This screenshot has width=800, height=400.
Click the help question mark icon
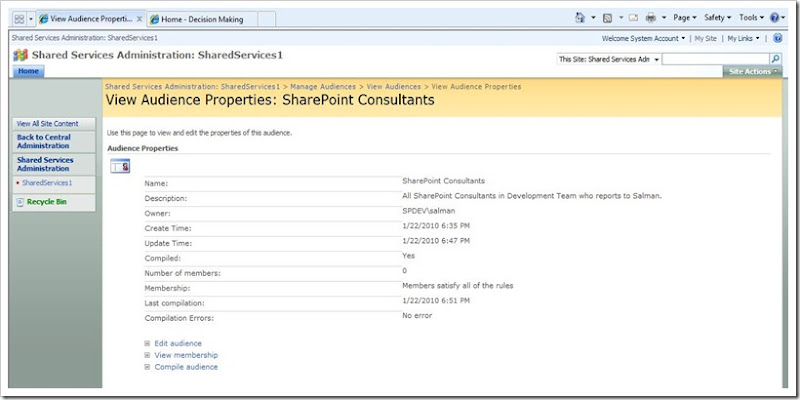(776, 18)
